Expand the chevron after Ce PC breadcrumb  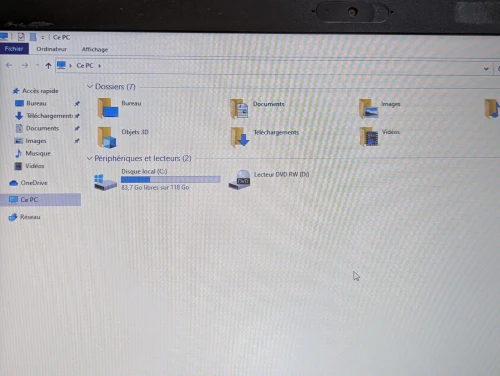tap(99, 66)
